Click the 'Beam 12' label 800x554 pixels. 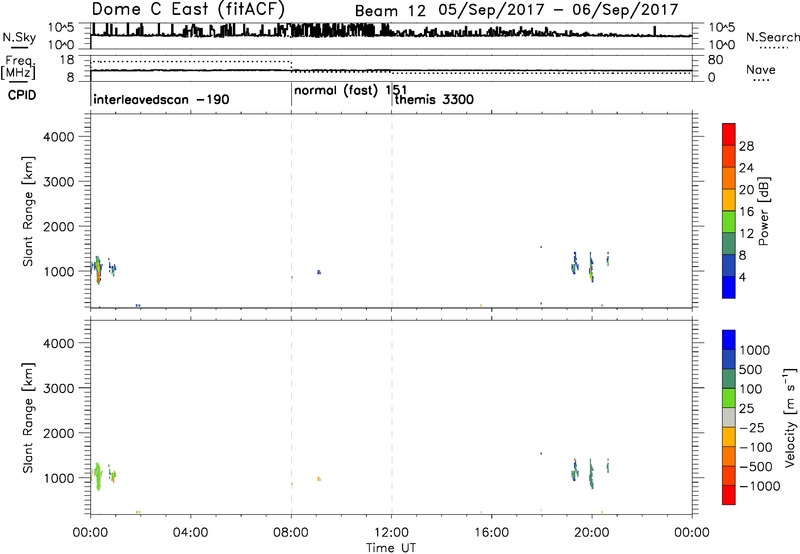pyautogui.click(x=390, y=11)
